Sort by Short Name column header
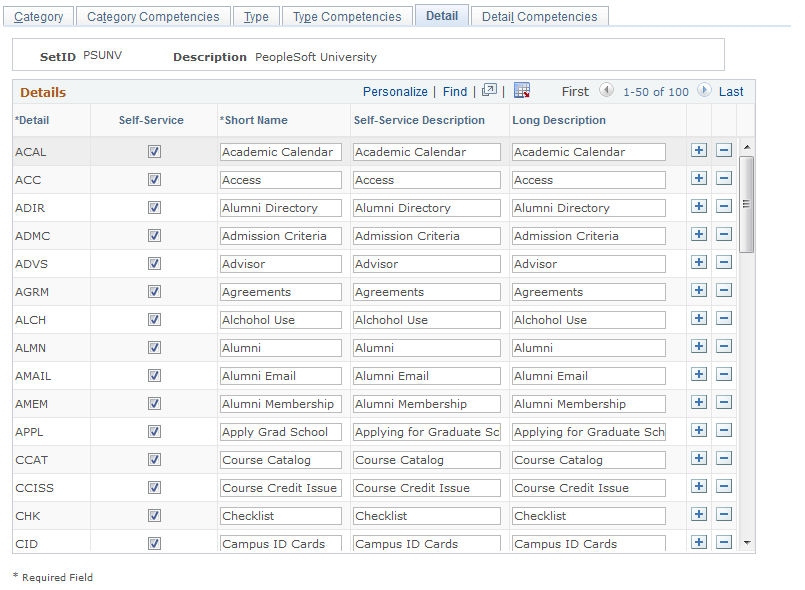This screenshot has width=805, height=590. click(254, 120)
